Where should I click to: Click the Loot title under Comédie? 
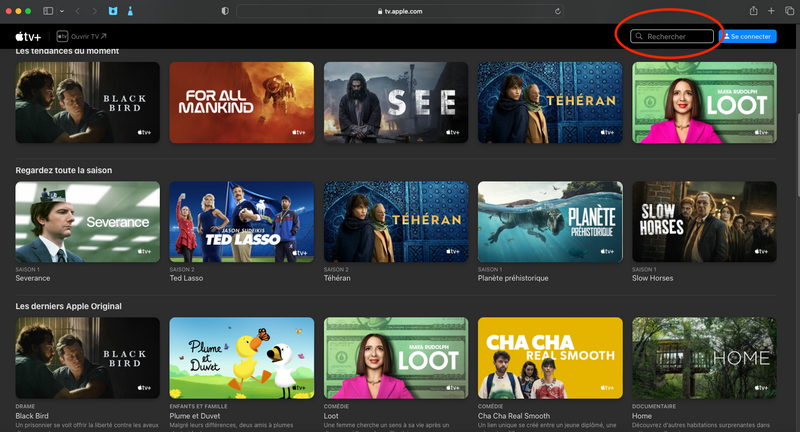pyautogui.click(x=331, y=416)
